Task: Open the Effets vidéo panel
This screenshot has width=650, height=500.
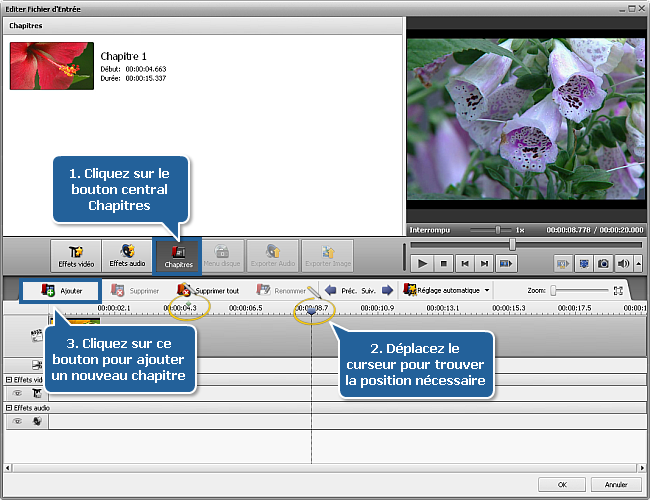Action: click(x=76, y=255)
